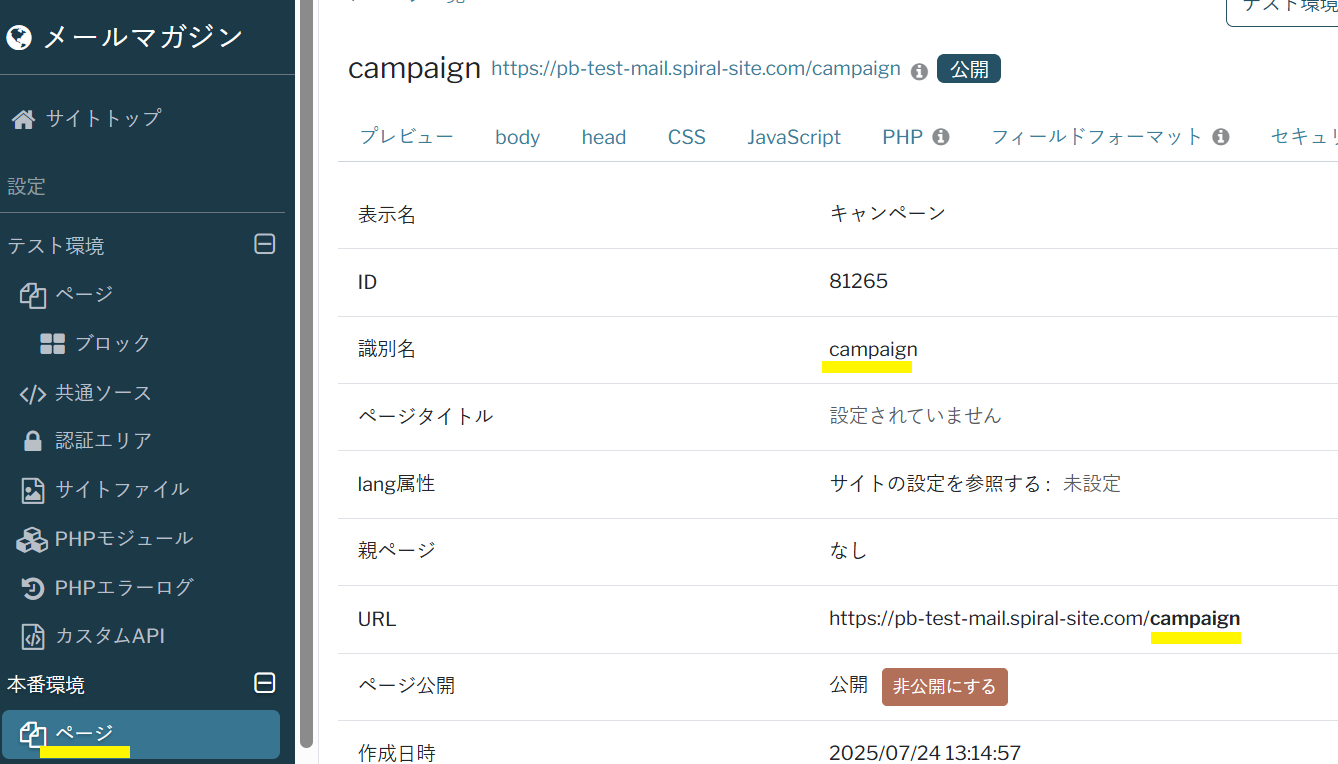
Task: Click 非公開にする button
Action: (944, 687)
